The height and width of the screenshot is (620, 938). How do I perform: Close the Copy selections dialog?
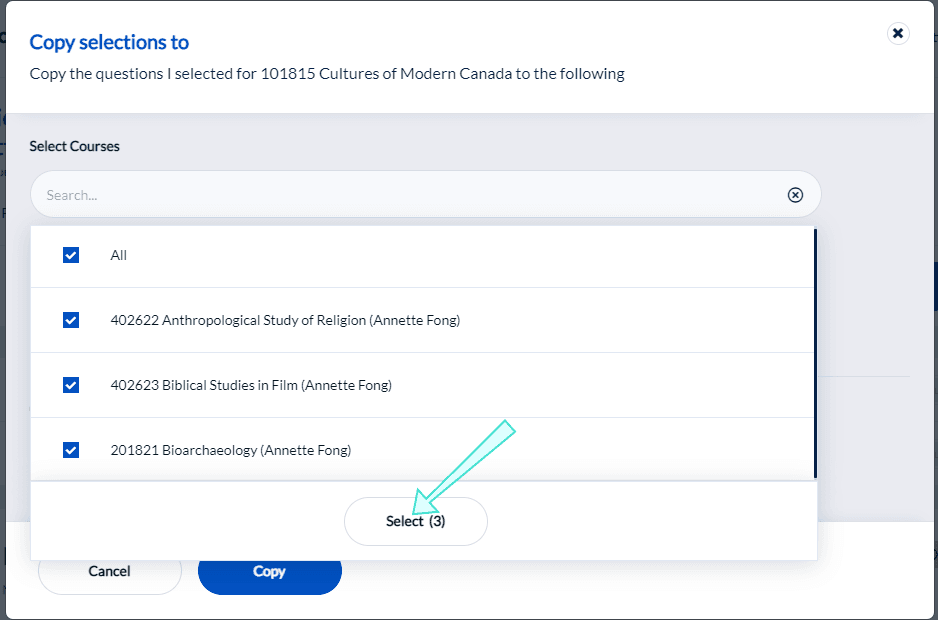(898, 34)
